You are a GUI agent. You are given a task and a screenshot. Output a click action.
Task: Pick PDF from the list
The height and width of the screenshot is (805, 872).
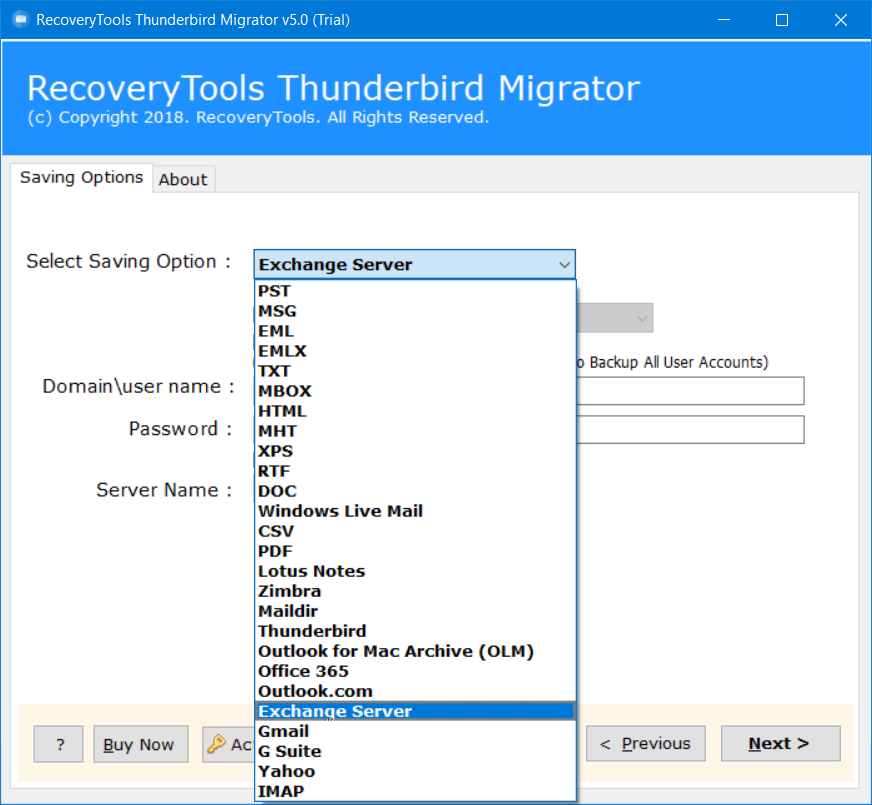pyautogui.click(x=415, y=551)
